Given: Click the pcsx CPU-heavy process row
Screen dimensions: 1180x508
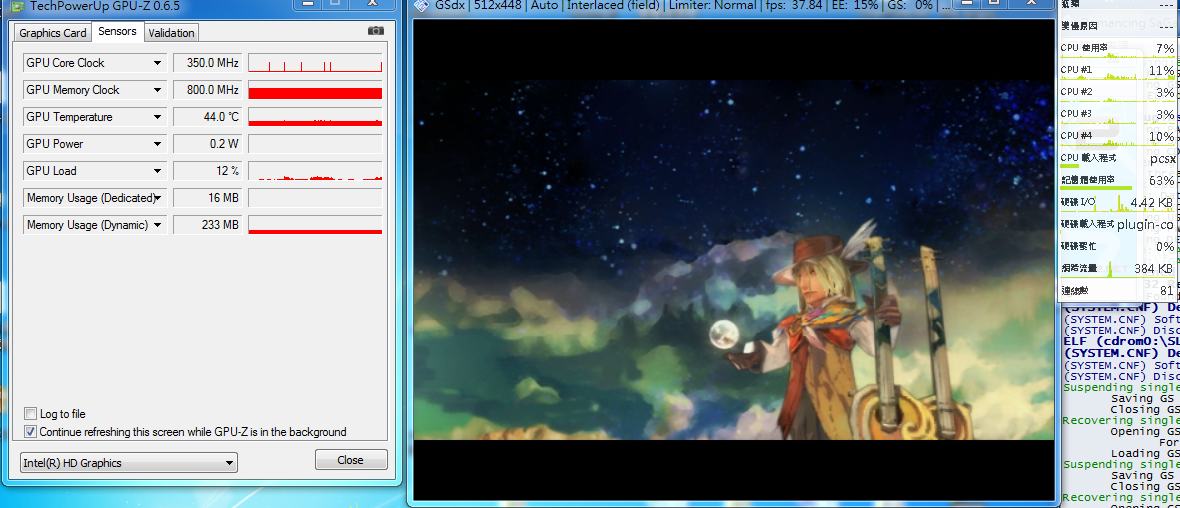Looking at the screenshot, I should 1118,159.
